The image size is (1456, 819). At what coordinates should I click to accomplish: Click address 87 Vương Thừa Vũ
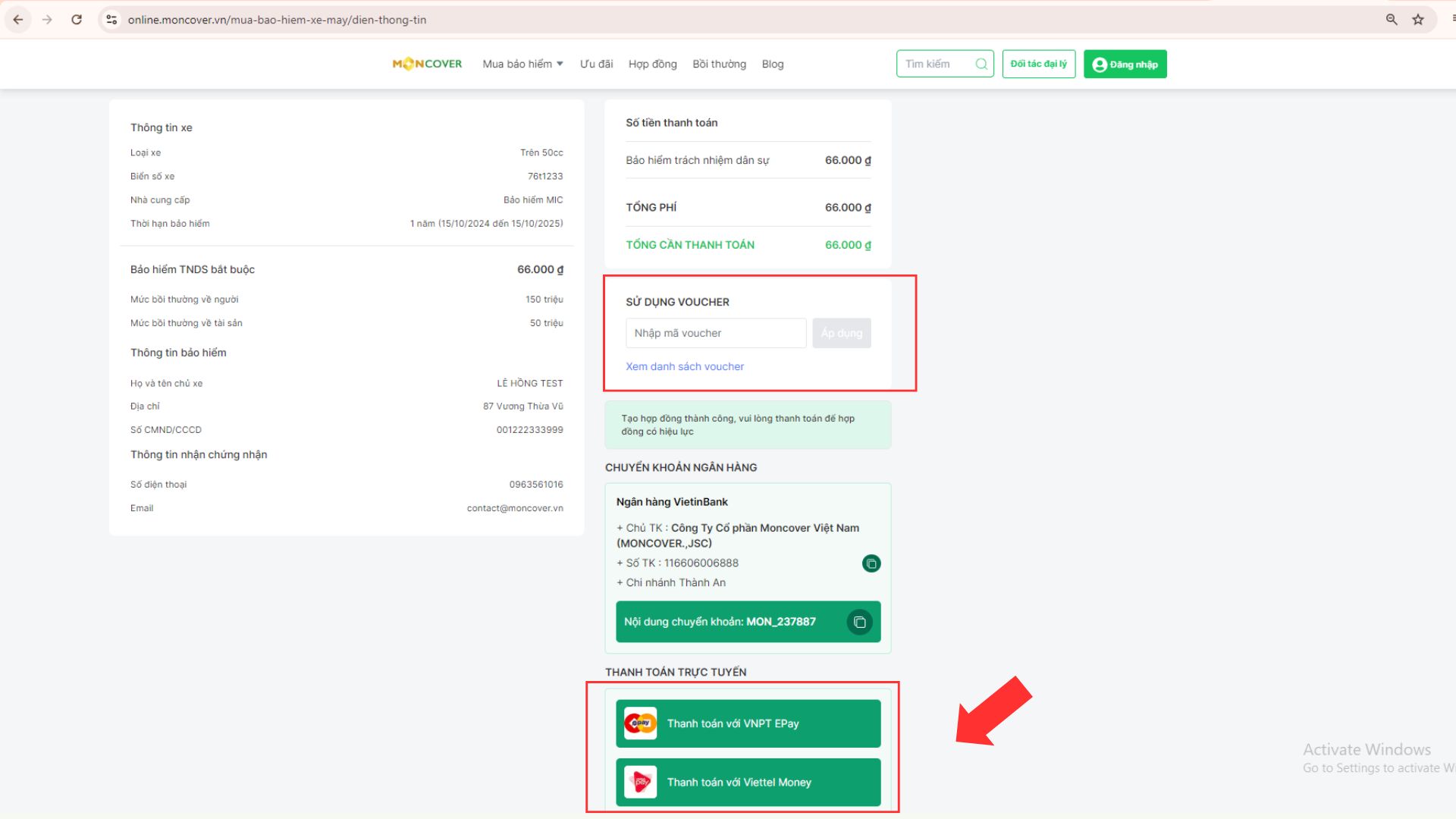[x=522, y=406]
